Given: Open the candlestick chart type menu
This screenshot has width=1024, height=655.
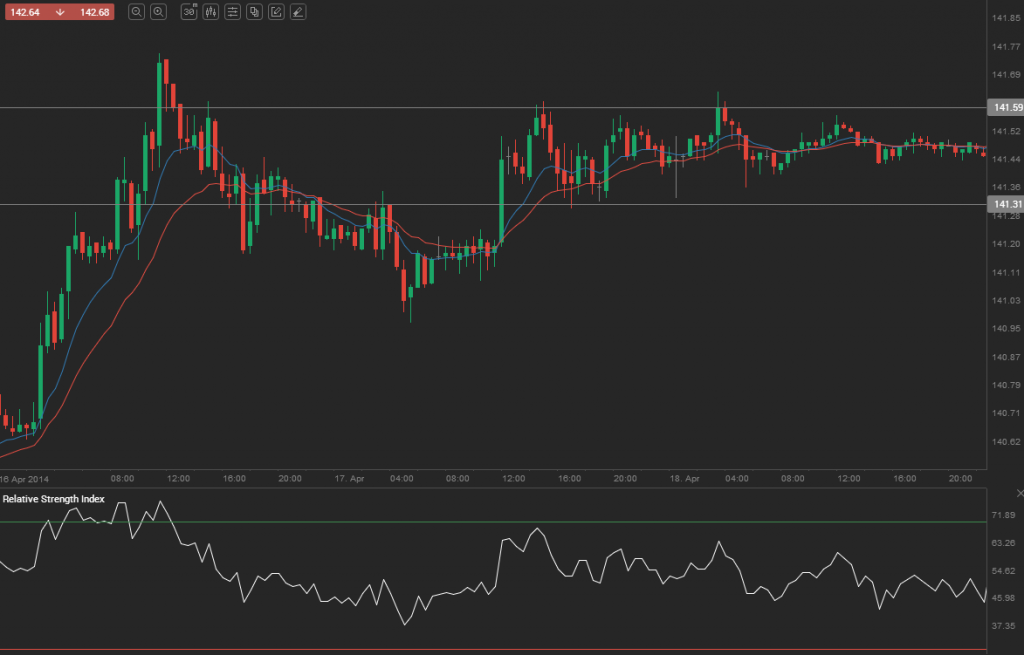Looking at the screenshot, I should click(211, 12).
